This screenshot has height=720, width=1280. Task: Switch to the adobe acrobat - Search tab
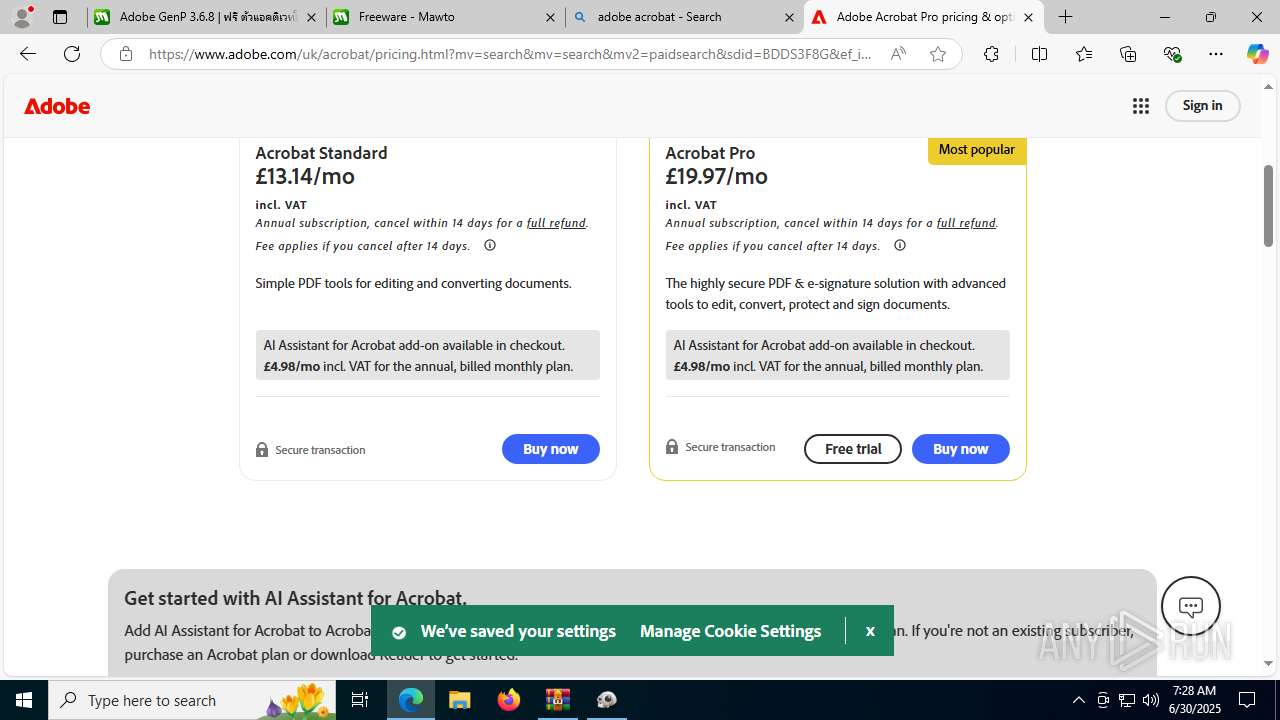coord(684,17)
